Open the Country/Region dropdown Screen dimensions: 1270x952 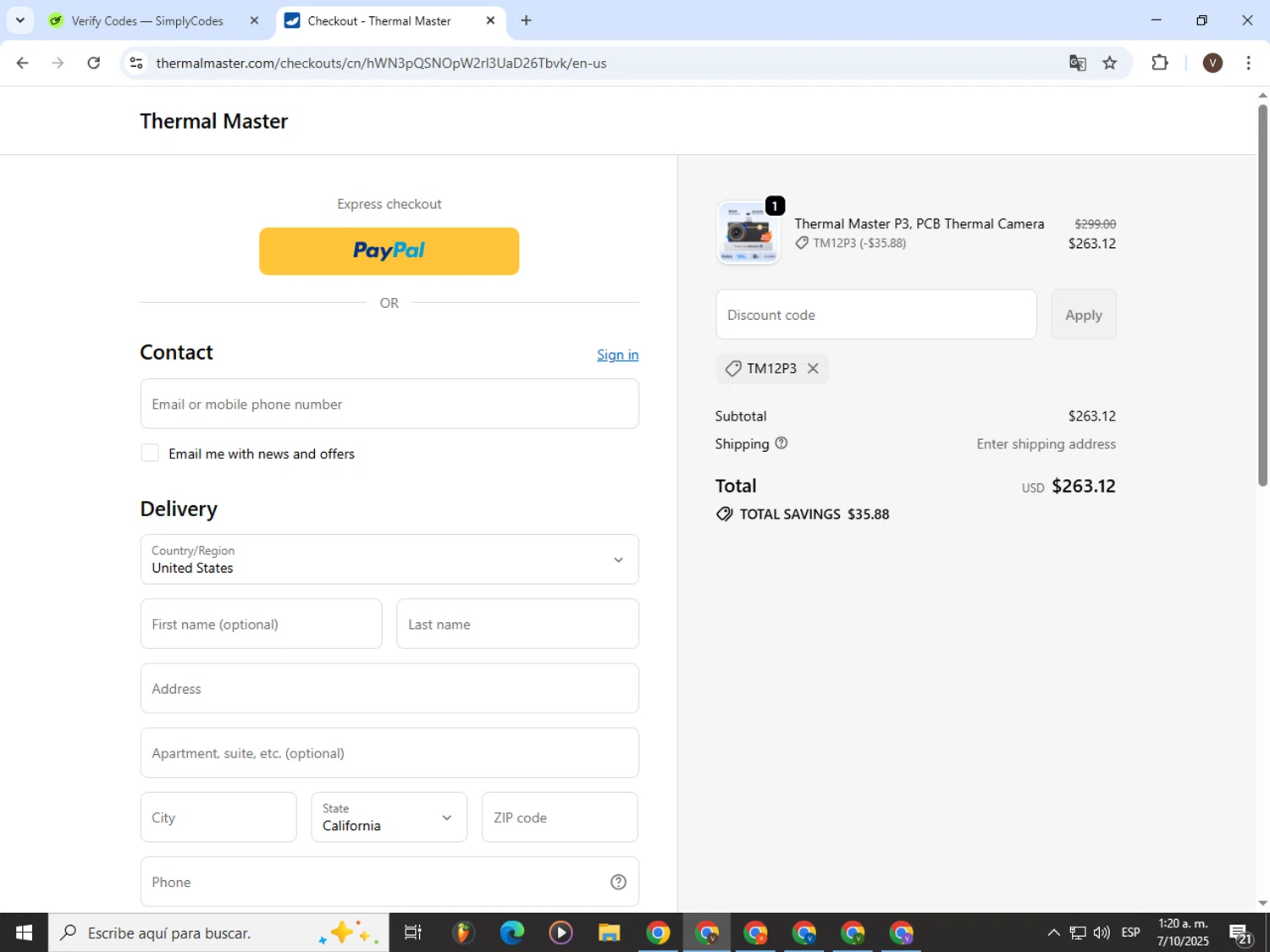tap(389, 559)
